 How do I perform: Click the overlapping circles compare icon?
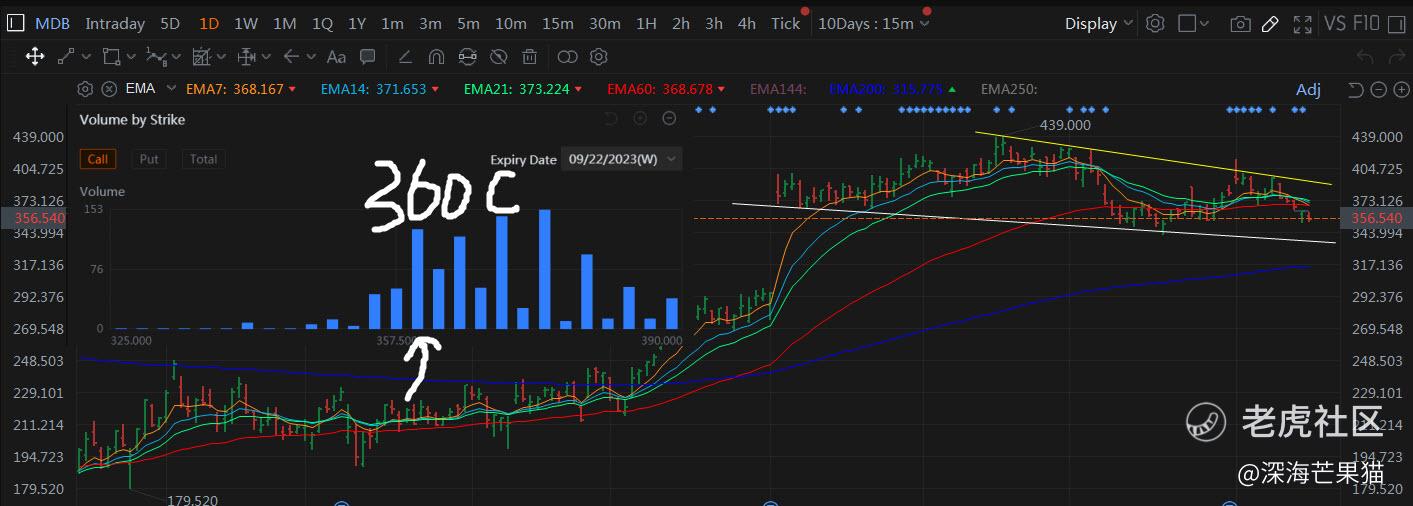567,57
